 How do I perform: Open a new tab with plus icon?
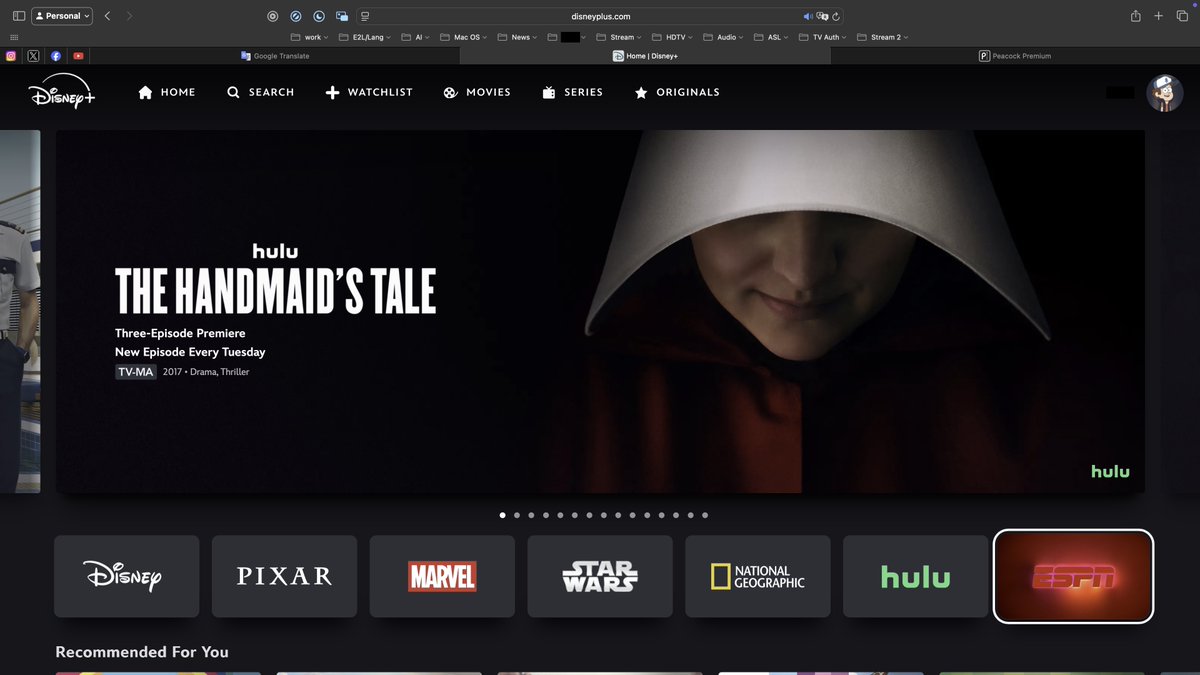point(1158,16)
